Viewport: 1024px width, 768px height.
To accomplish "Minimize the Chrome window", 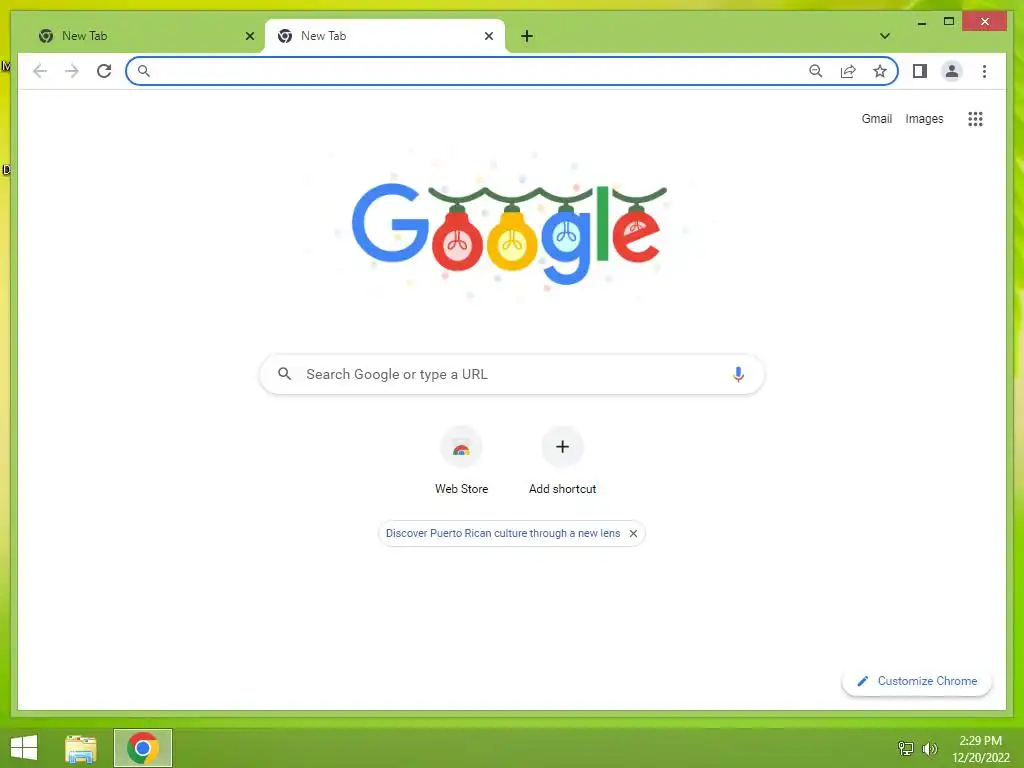I will (921, 22).
